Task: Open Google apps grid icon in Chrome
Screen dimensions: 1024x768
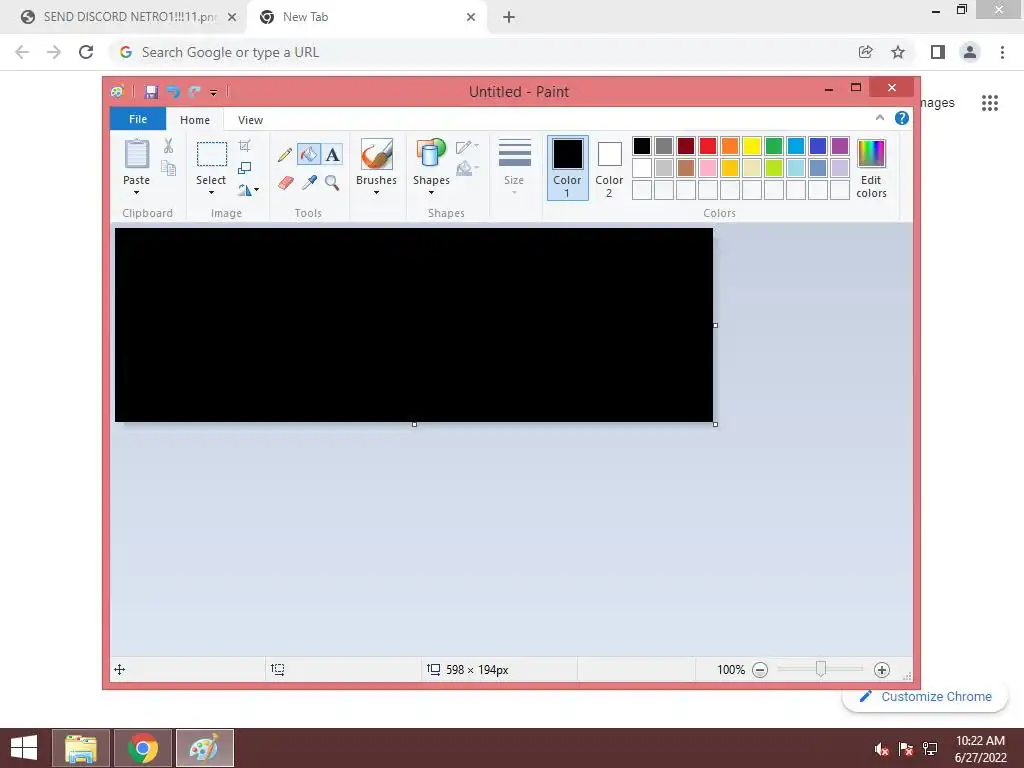Action: [989, 103]
